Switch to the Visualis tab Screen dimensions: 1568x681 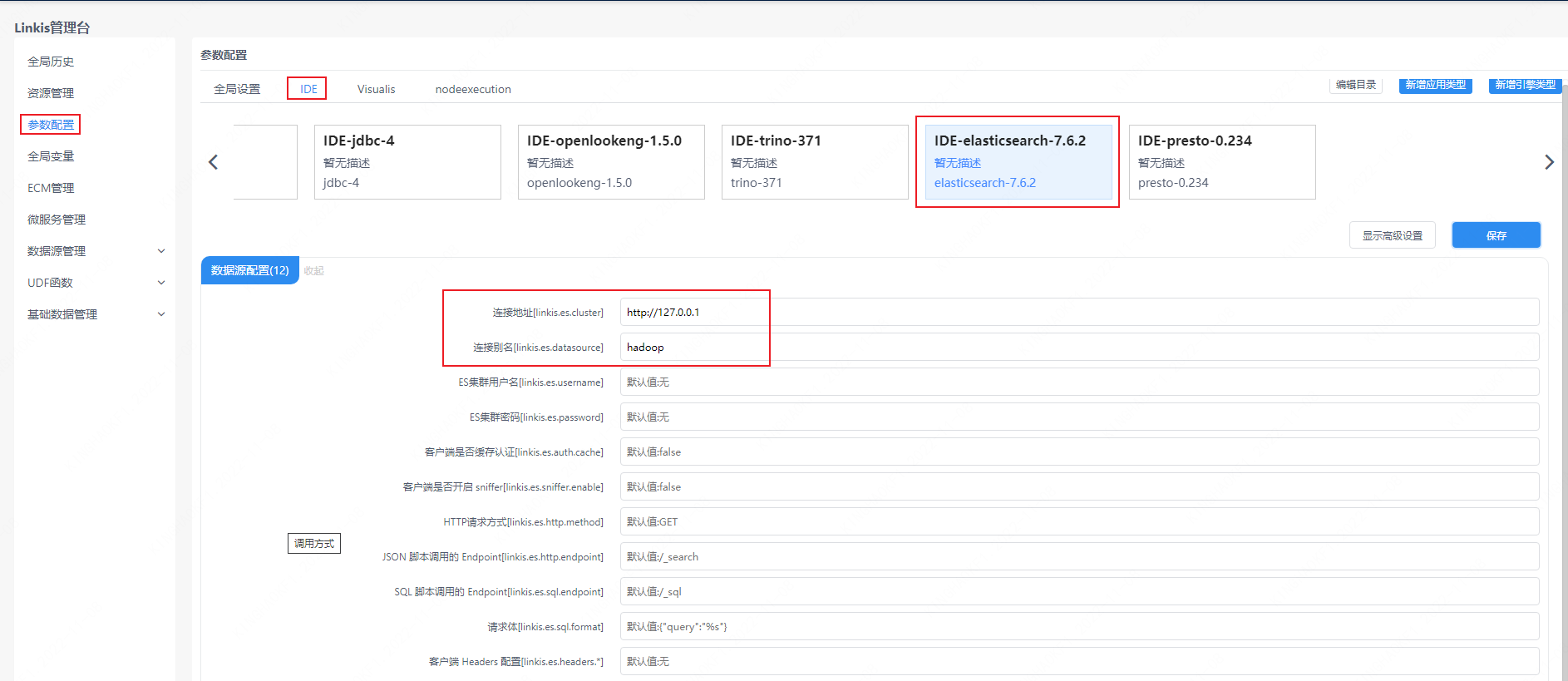click(376, 89)
